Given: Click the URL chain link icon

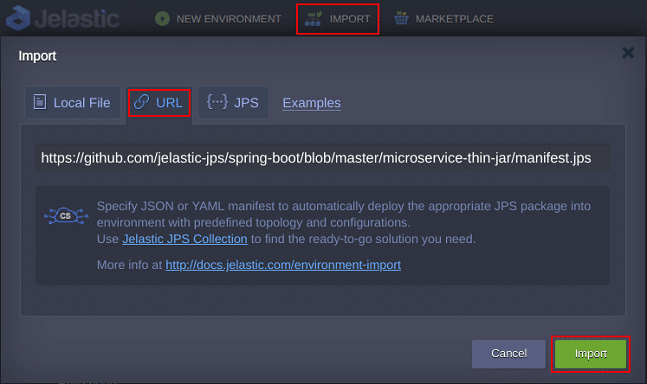Looking at the screenshot, I should point(142,101).
